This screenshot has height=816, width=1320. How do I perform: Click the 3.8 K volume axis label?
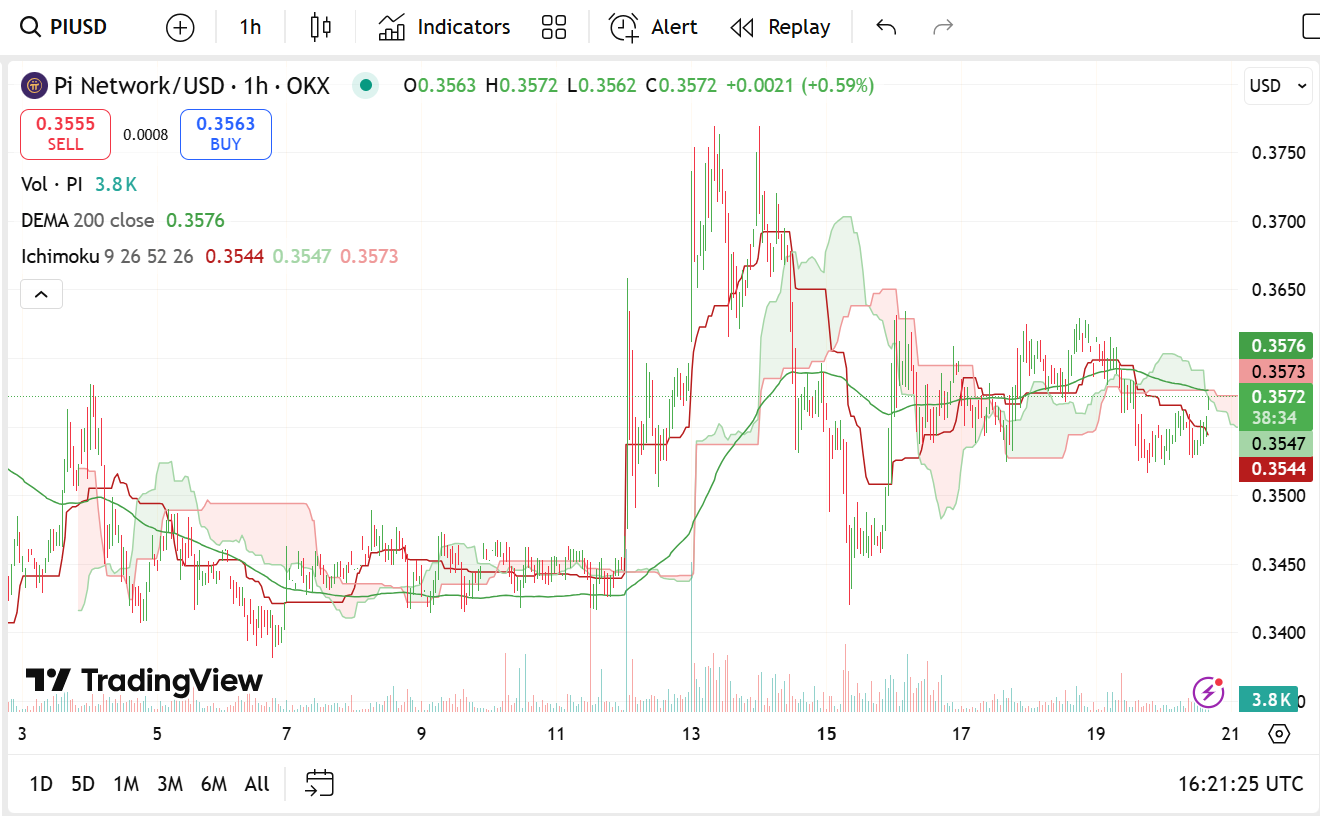click(1269, 699)
